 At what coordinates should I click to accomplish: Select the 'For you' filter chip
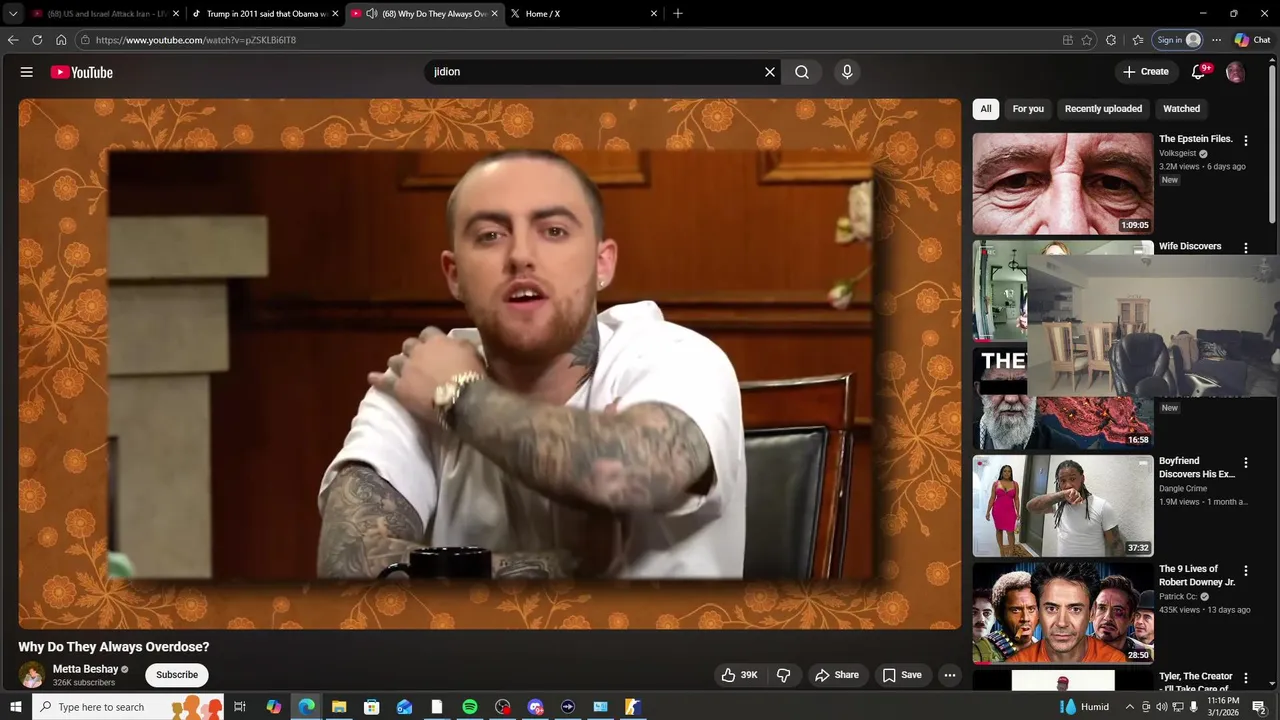[x=1028, y=109]
